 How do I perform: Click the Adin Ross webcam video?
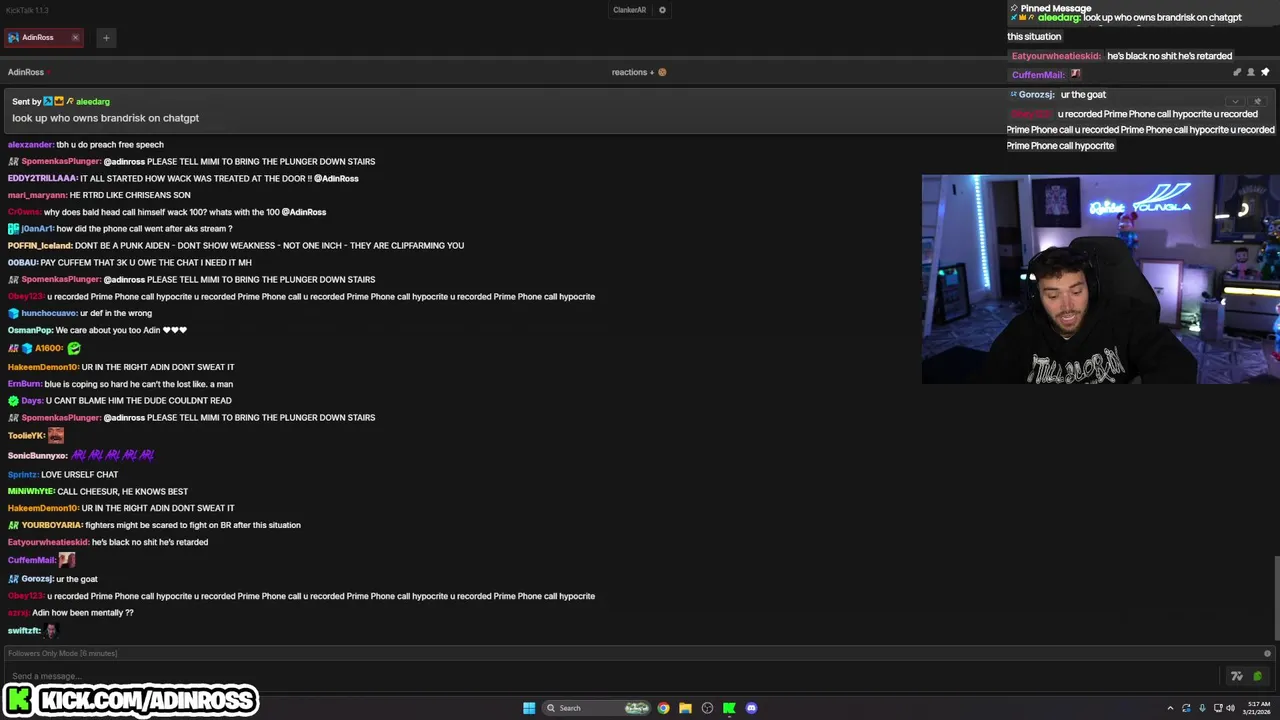point(1100,279)
